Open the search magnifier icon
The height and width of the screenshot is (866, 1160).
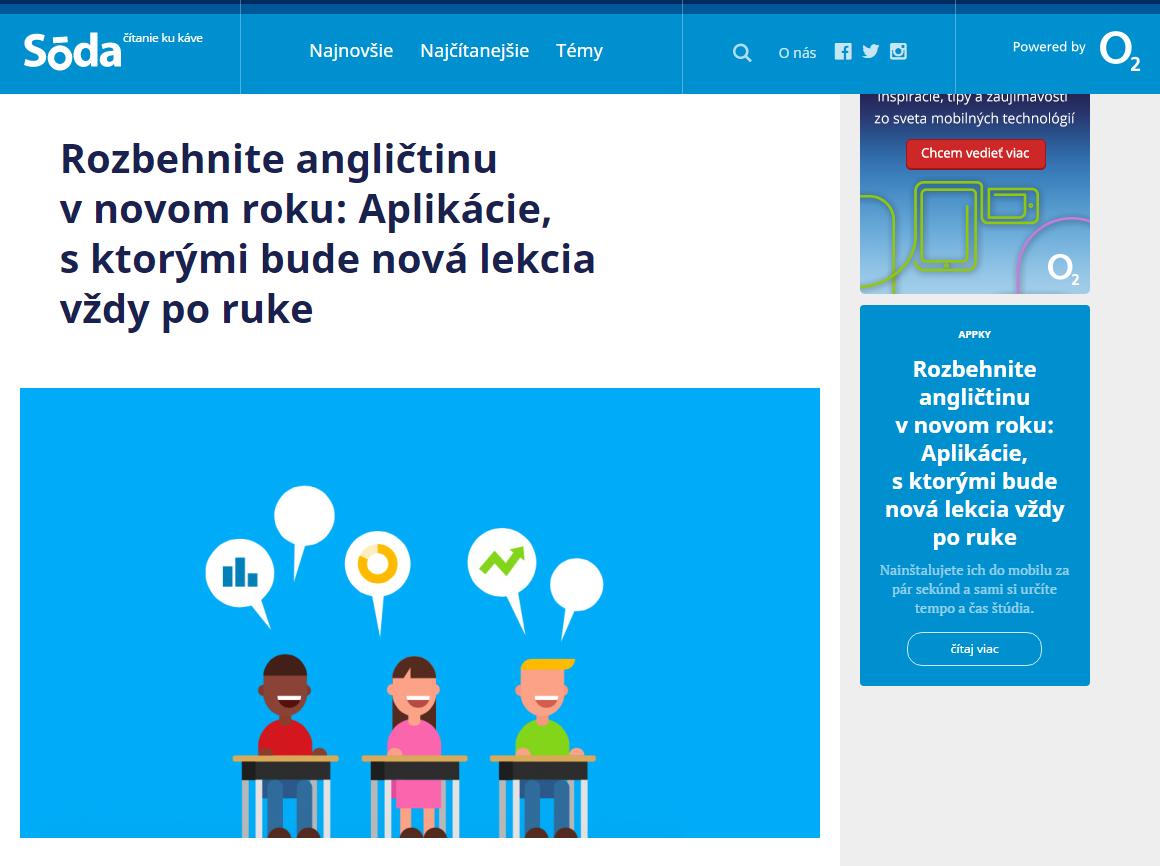[x=742, y=53]
